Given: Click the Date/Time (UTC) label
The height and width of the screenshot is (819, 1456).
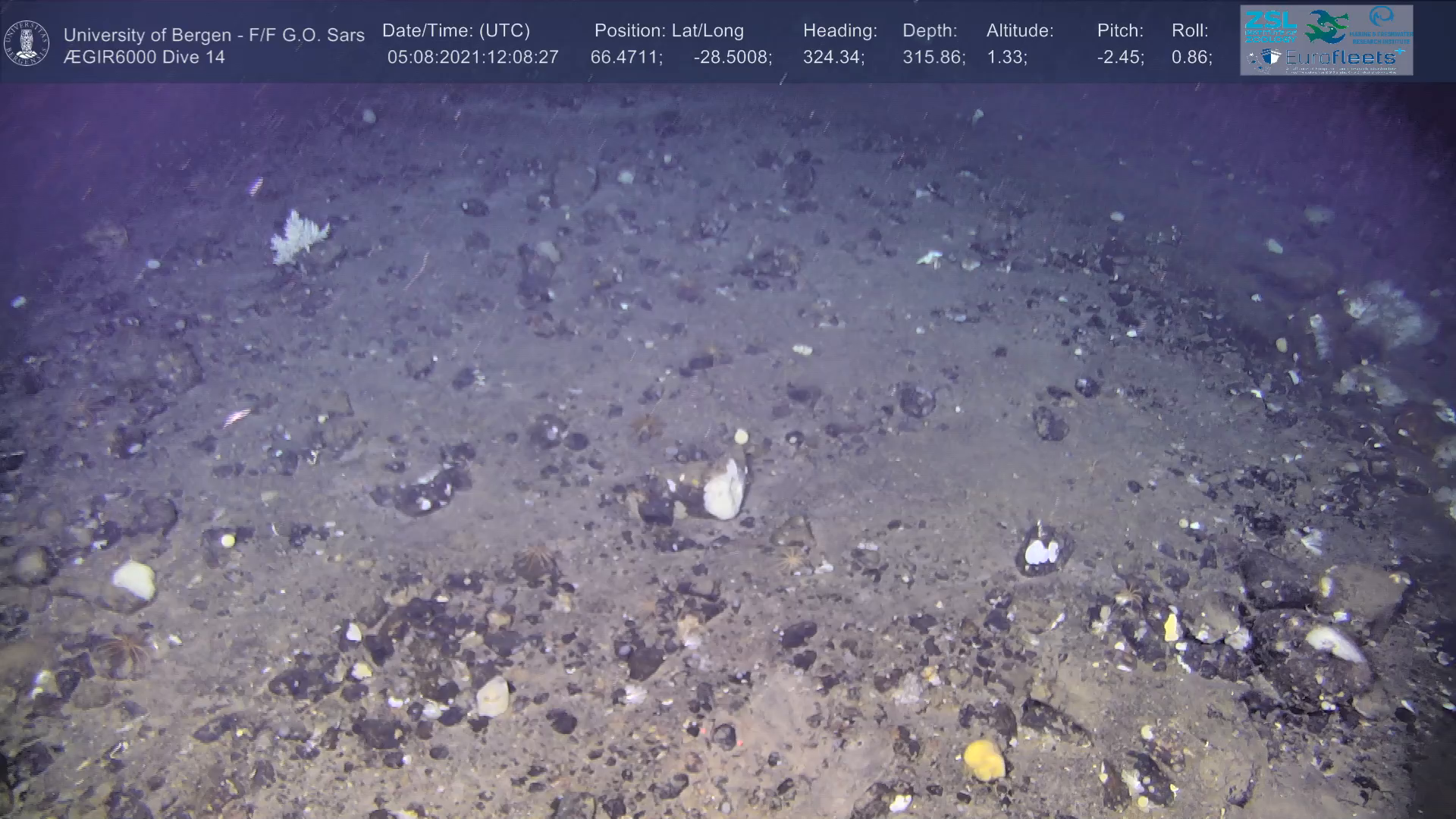Looking at the screenshot, I should pos(456,31).
